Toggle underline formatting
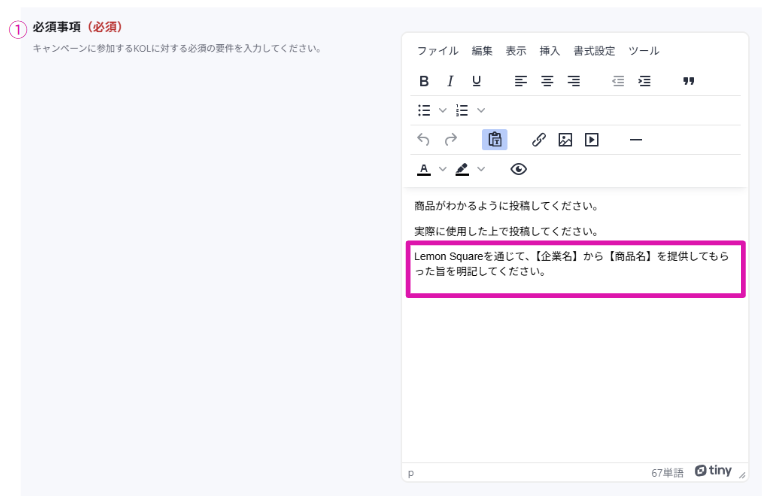 coord(476,81)
